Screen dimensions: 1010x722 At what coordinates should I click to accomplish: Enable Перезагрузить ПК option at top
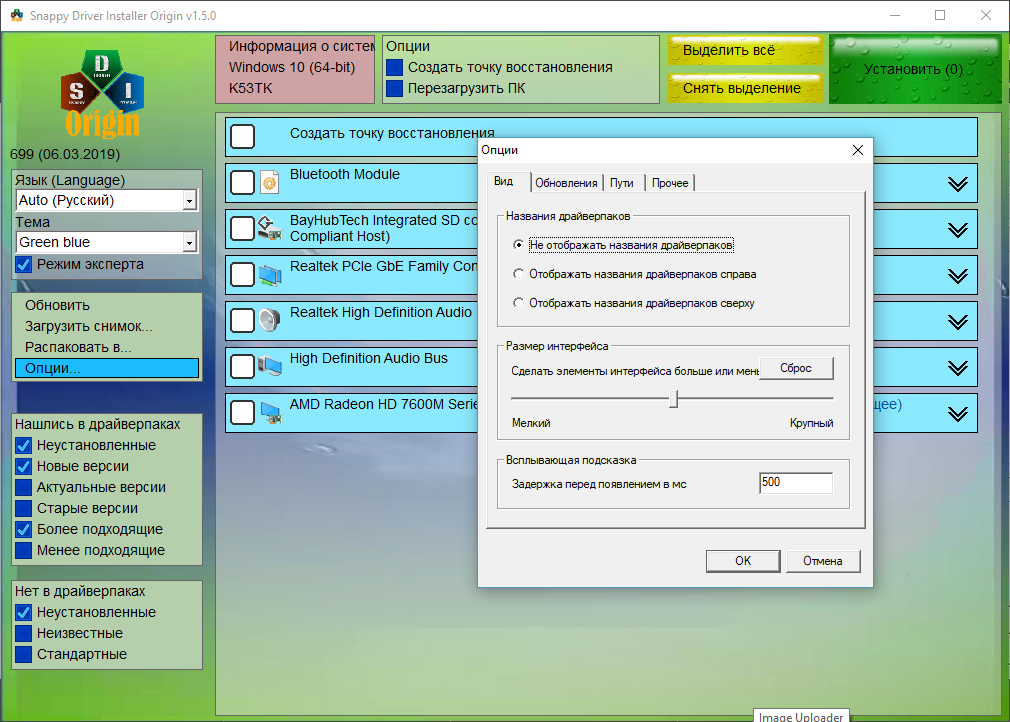(x=394, y=88)
